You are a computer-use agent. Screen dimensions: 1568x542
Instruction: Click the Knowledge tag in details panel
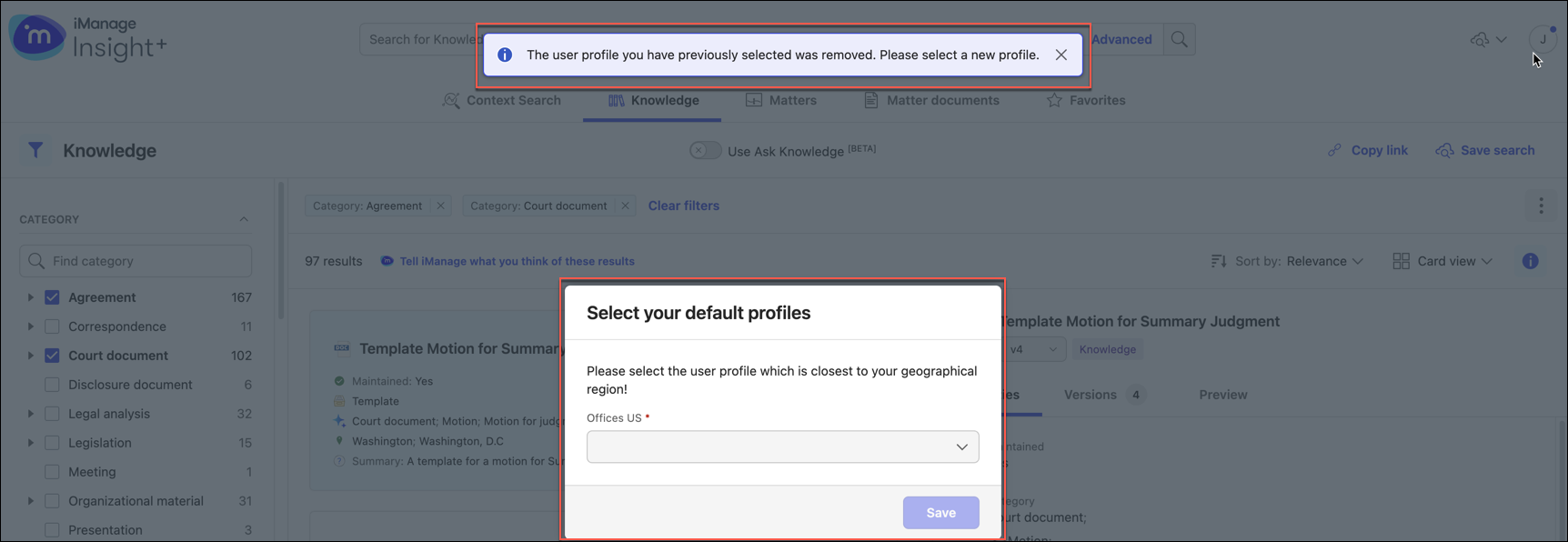pyautogui.click(x=1107, y=349)
